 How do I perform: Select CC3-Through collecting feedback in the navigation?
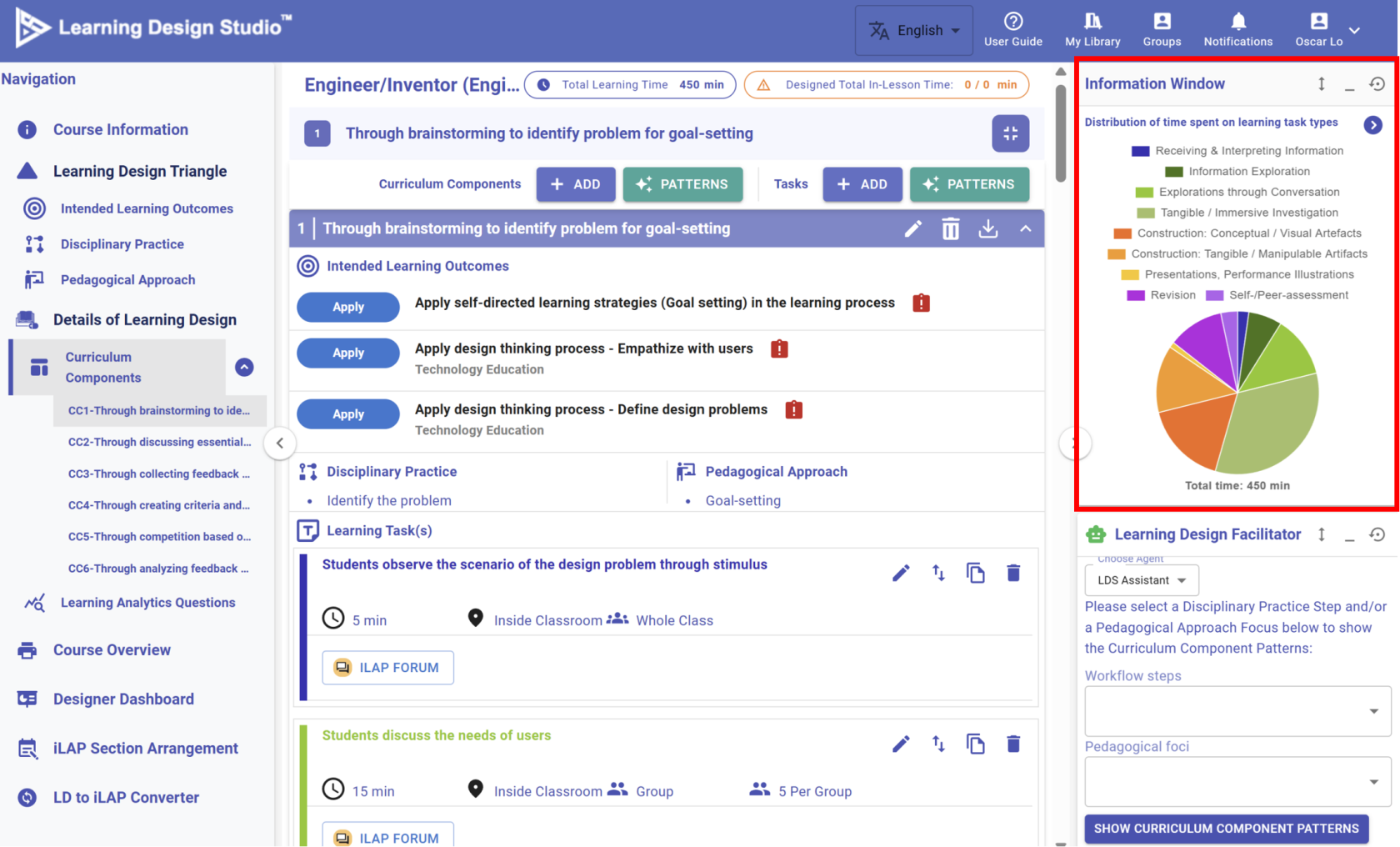pyautogui.click(x=159, y=474)
